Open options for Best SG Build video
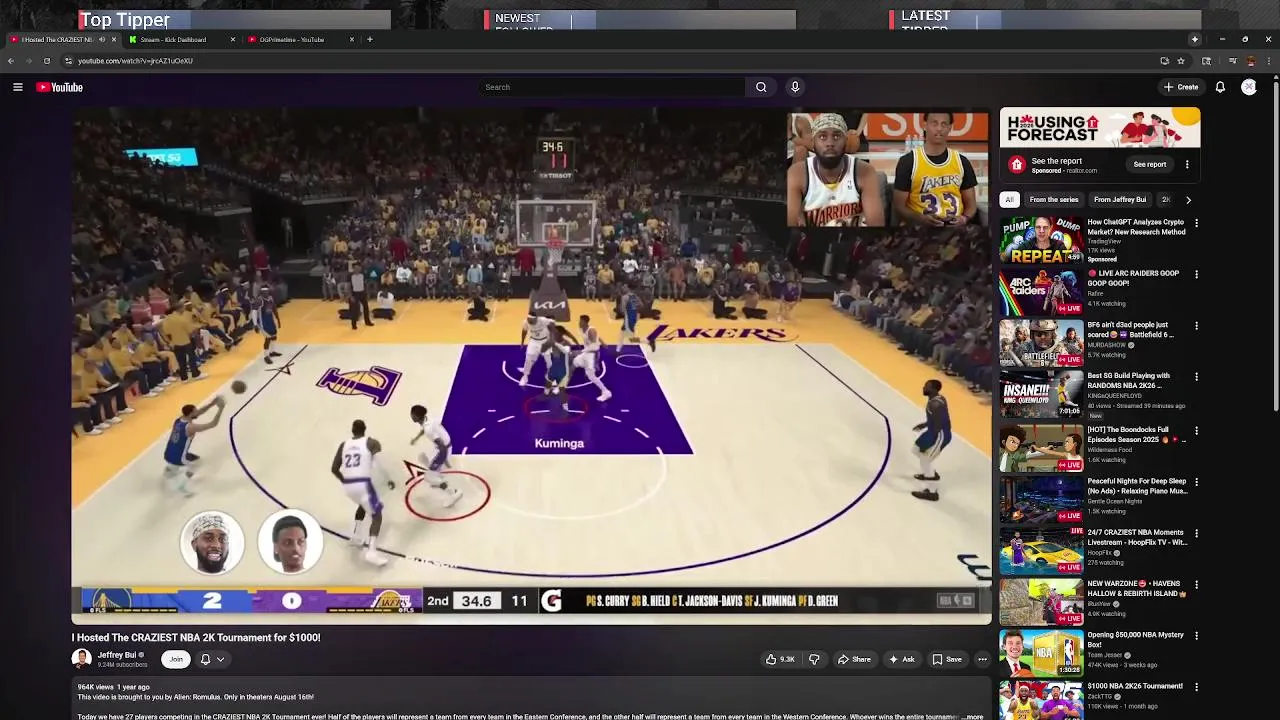 [x=1196, y=377]
